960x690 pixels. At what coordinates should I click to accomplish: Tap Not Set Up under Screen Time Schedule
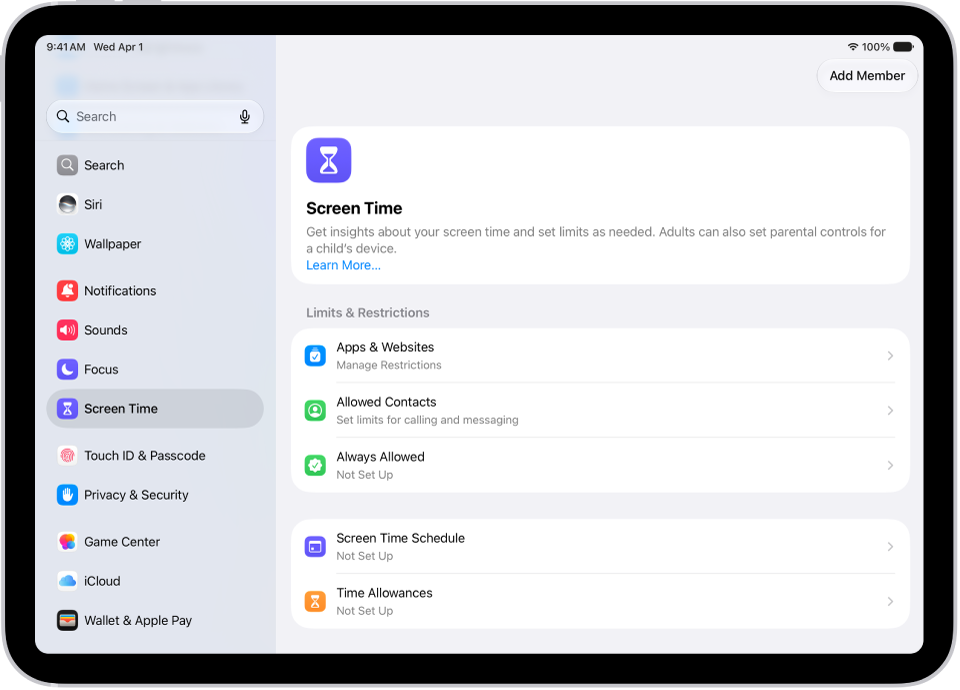[x=365, y=556]
